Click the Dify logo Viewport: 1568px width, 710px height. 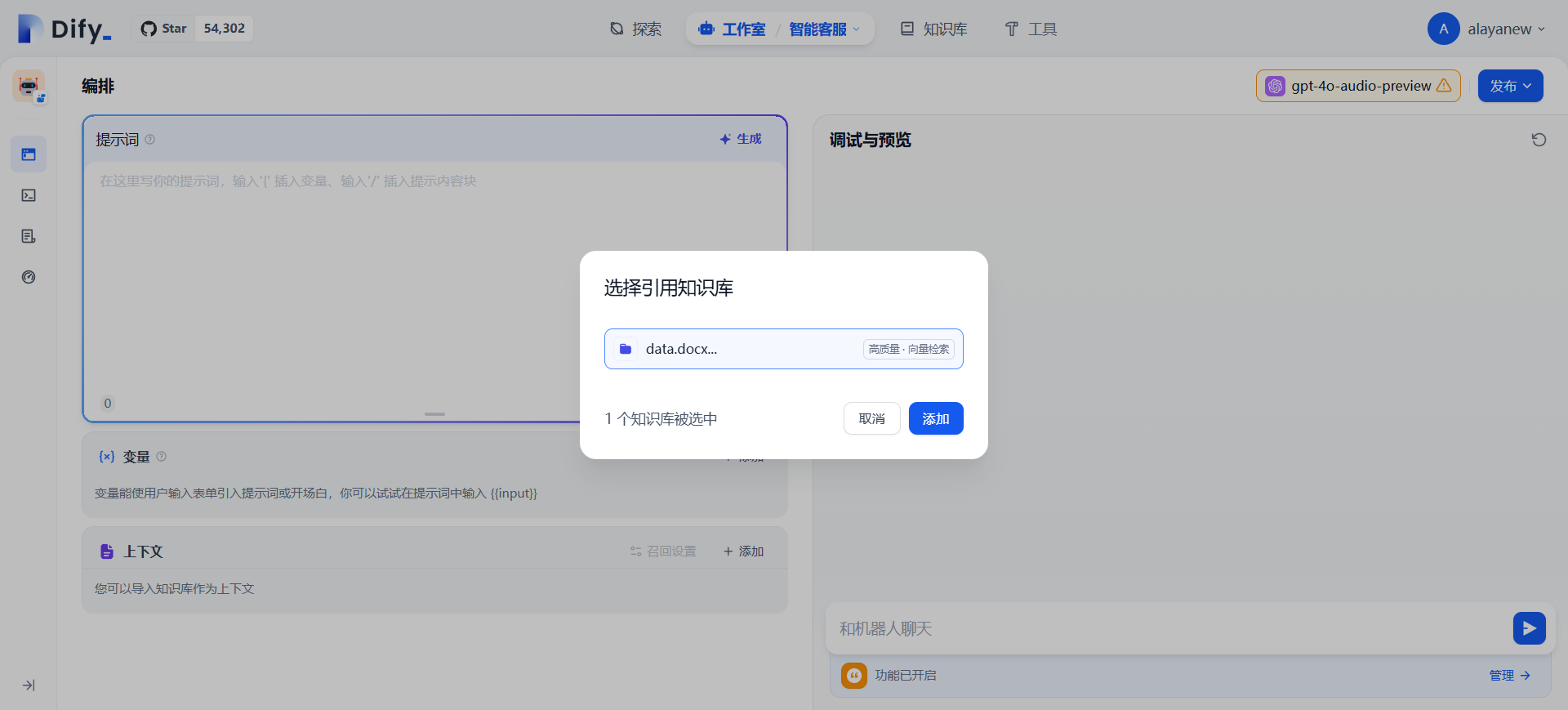coord(65,29)
